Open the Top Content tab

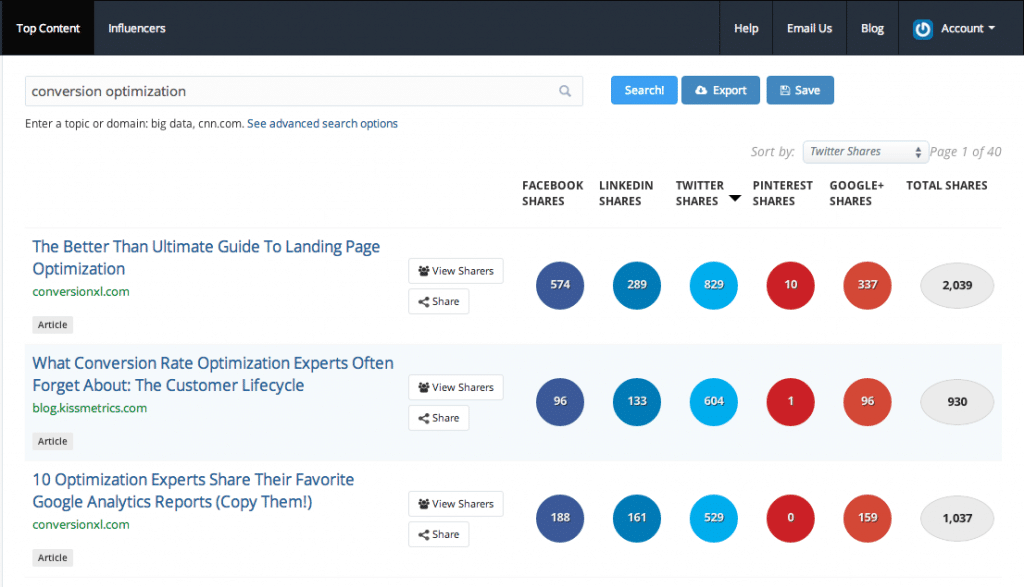pyautogui.click(x=47, y=29)
